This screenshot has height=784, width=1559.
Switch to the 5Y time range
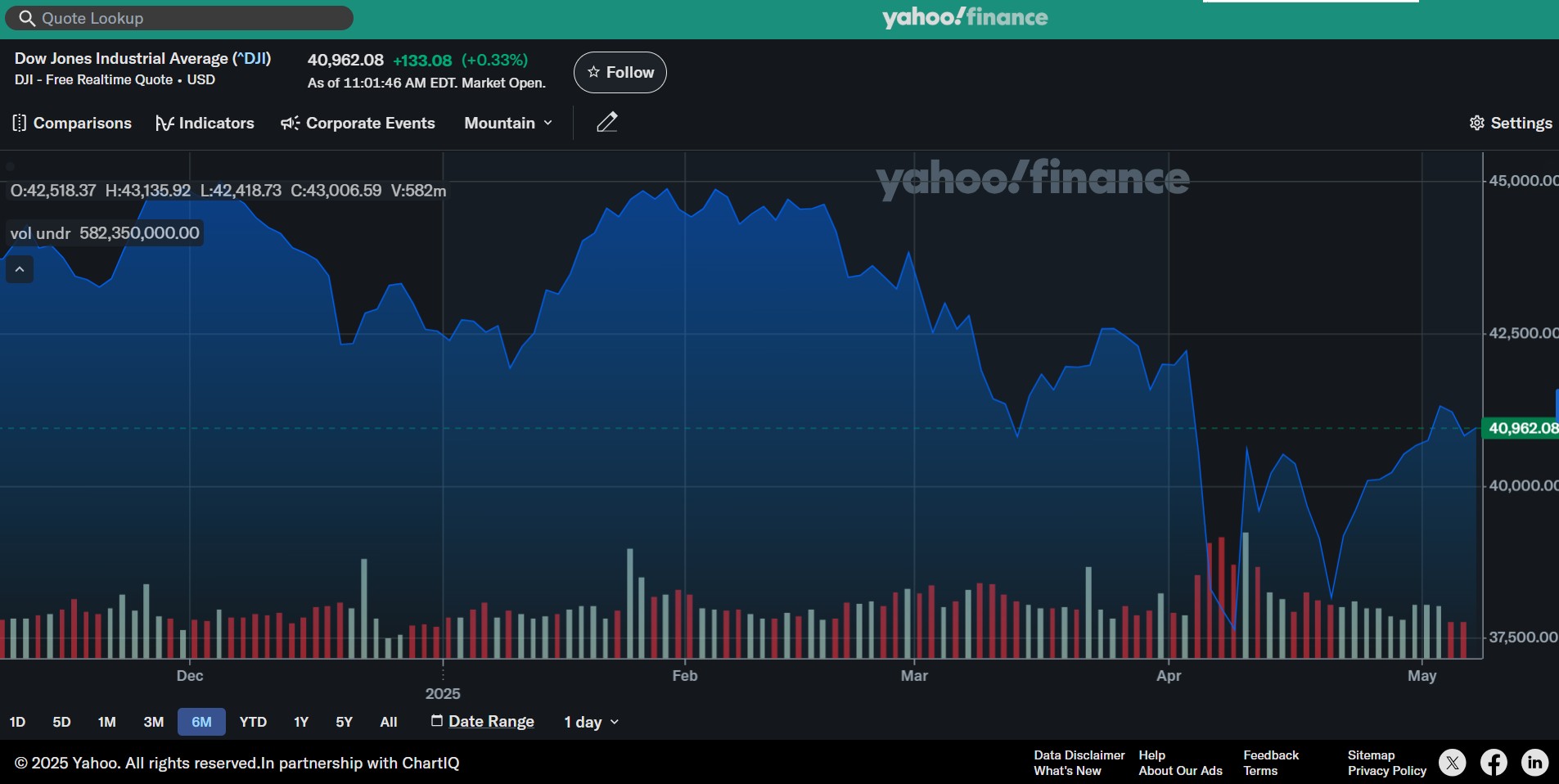tap(344, 722)
